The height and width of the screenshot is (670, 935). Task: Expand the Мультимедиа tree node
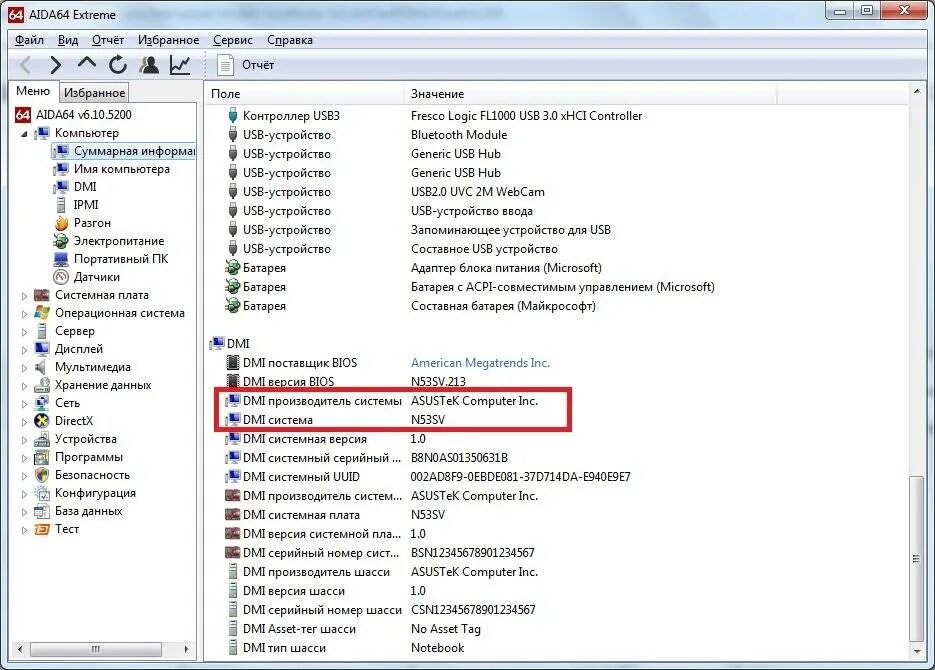coord(24,368)
